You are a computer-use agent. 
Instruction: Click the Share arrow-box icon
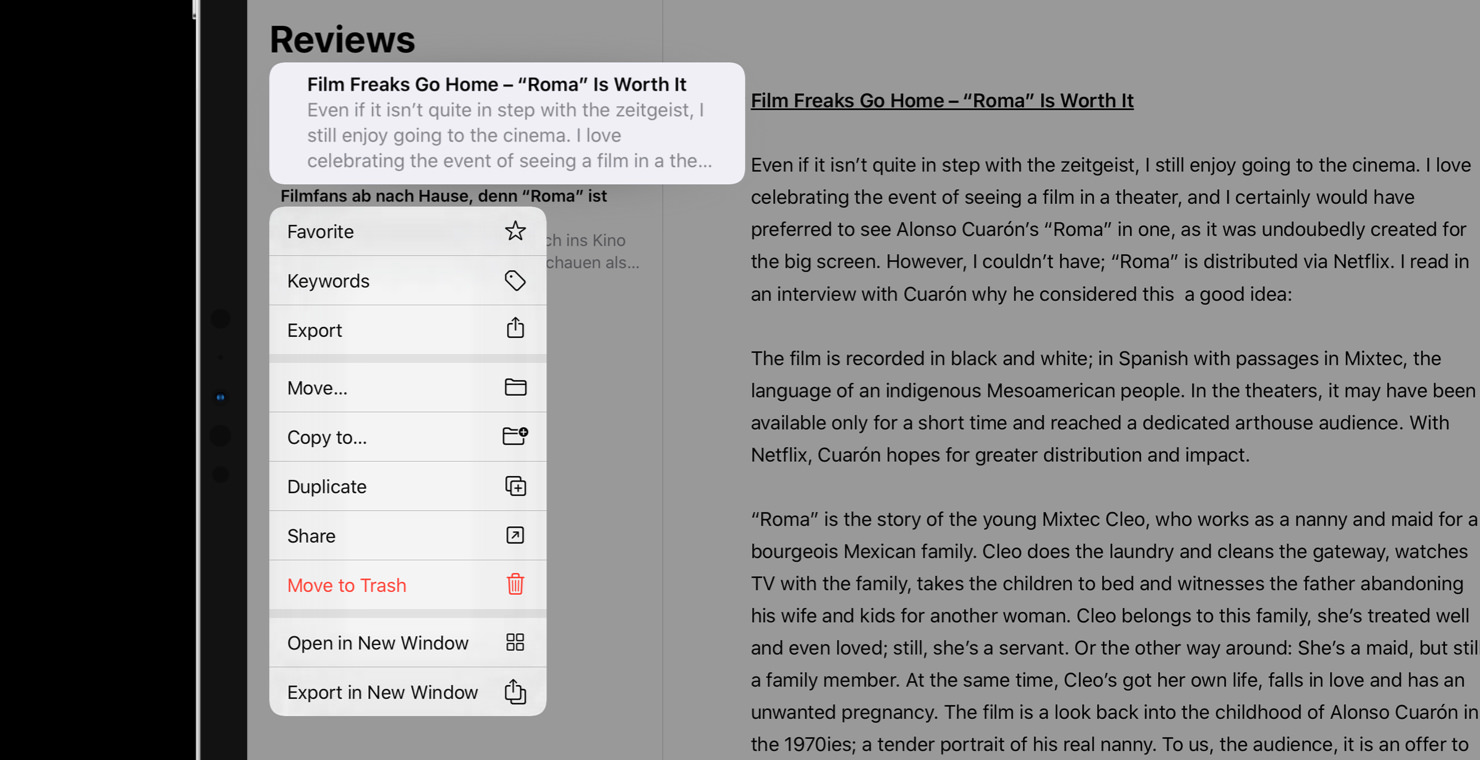click(515, 535)
